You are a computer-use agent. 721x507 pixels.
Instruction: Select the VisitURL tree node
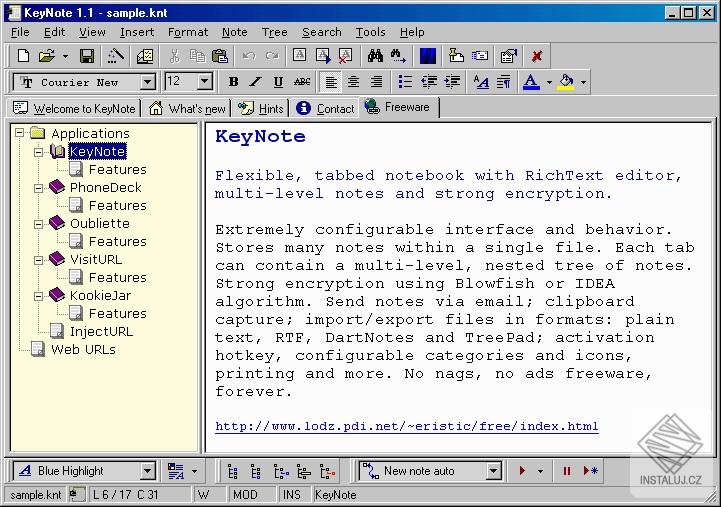tap(96, 259)
